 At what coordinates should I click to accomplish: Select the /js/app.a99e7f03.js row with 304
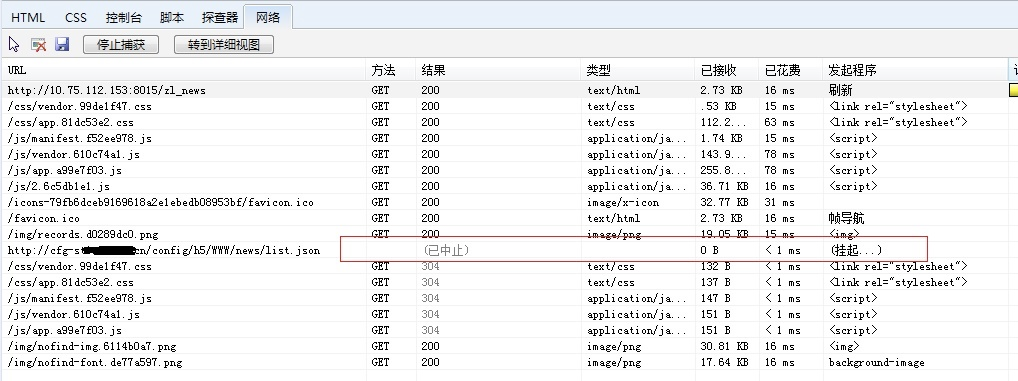click(509, 330)
